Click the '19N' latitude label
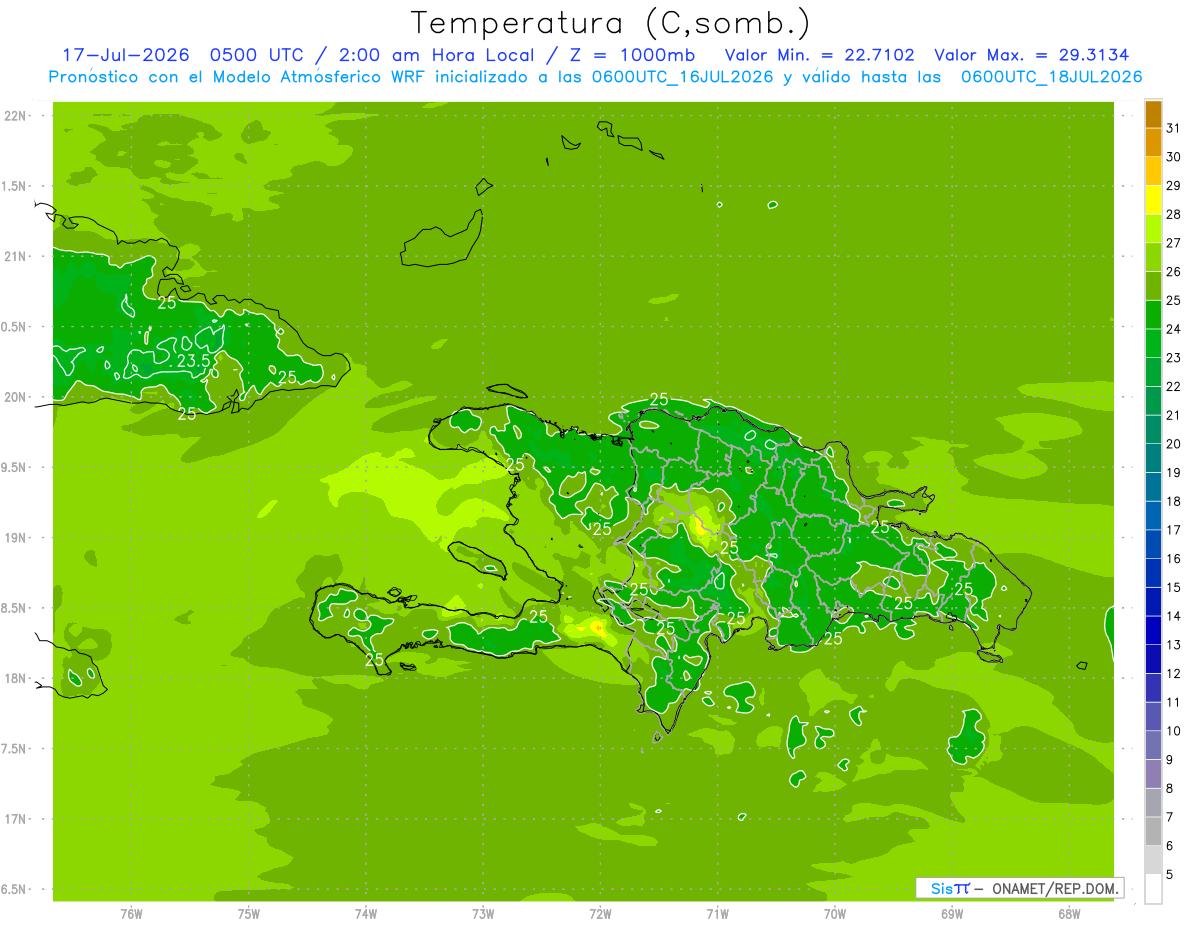Image resolution: width=1200 pixels, height=927 pixels. click(x=15, y=538)
